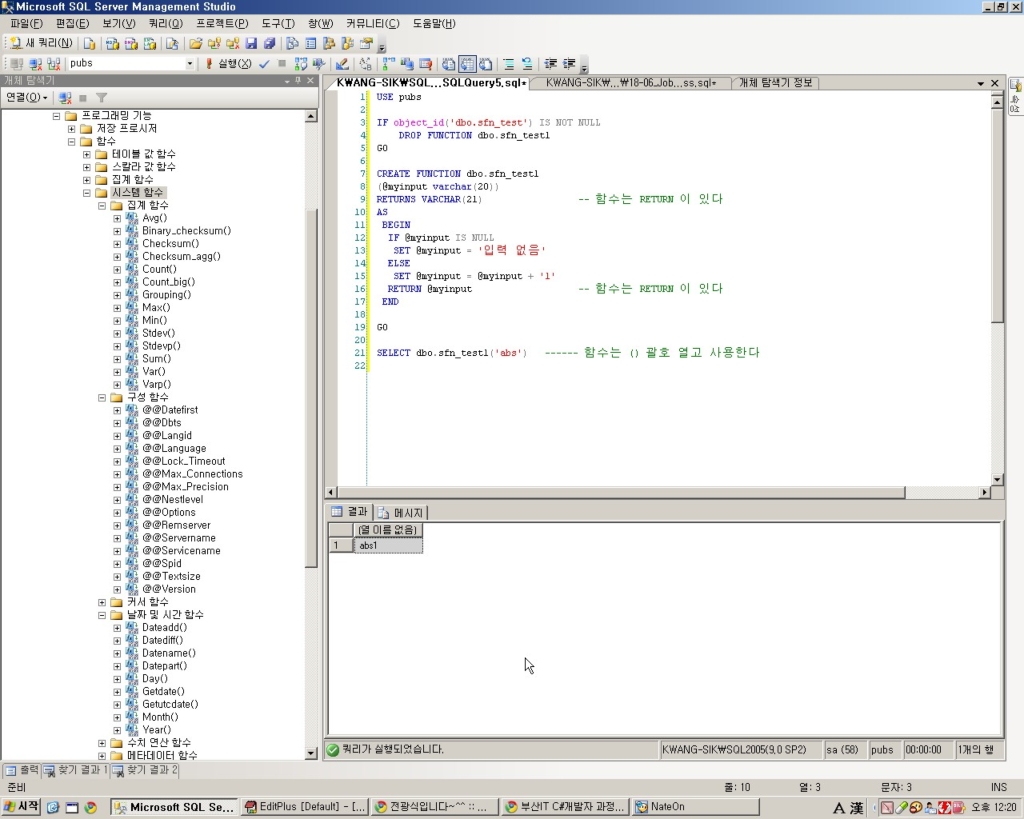This screenshot has height=819, width=1024.
Task: Click Analyze Query in Tuning Advisor icon
Action: click(x=319, y=63)
